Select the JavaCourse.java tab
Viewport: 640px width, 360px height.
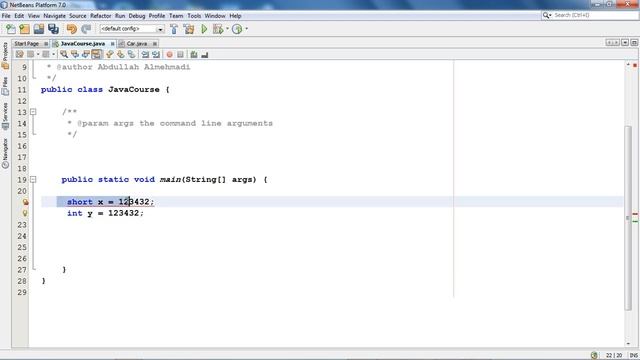83,43
